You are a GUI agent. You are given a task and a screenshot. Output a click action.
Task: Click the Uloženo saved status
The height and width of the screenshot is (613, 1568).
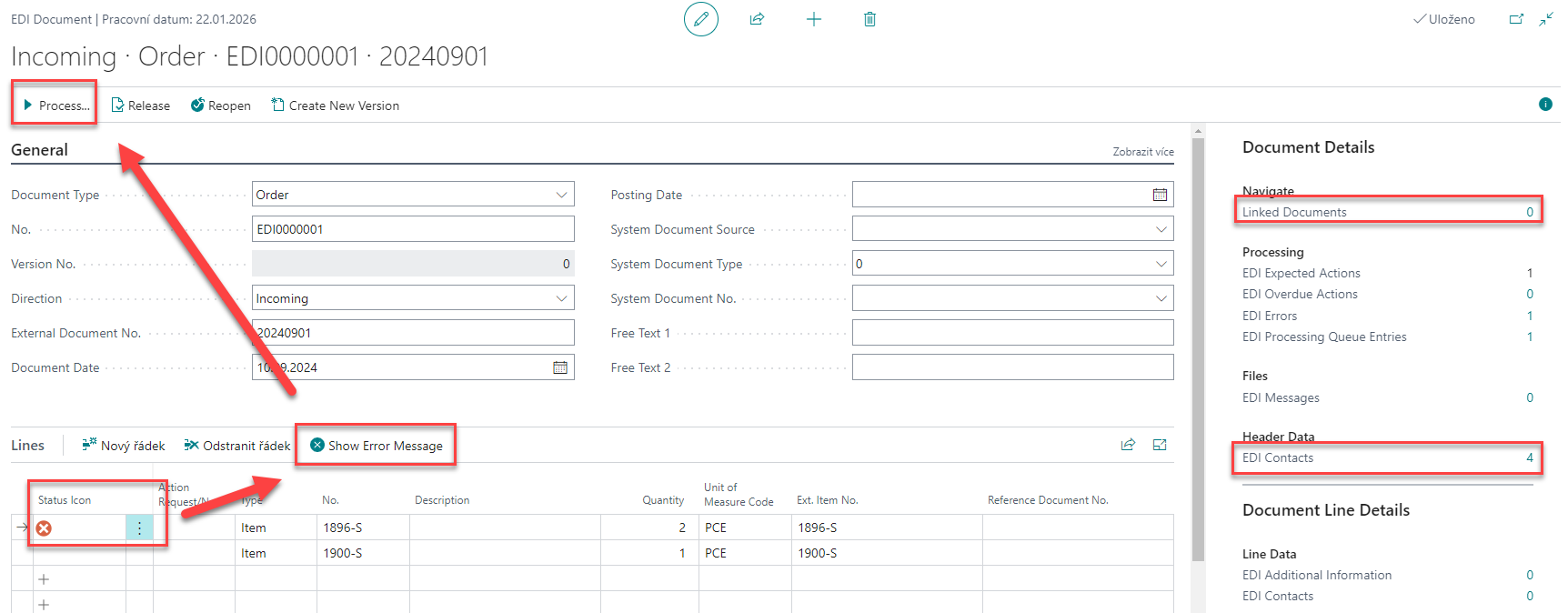point(1444,19)
